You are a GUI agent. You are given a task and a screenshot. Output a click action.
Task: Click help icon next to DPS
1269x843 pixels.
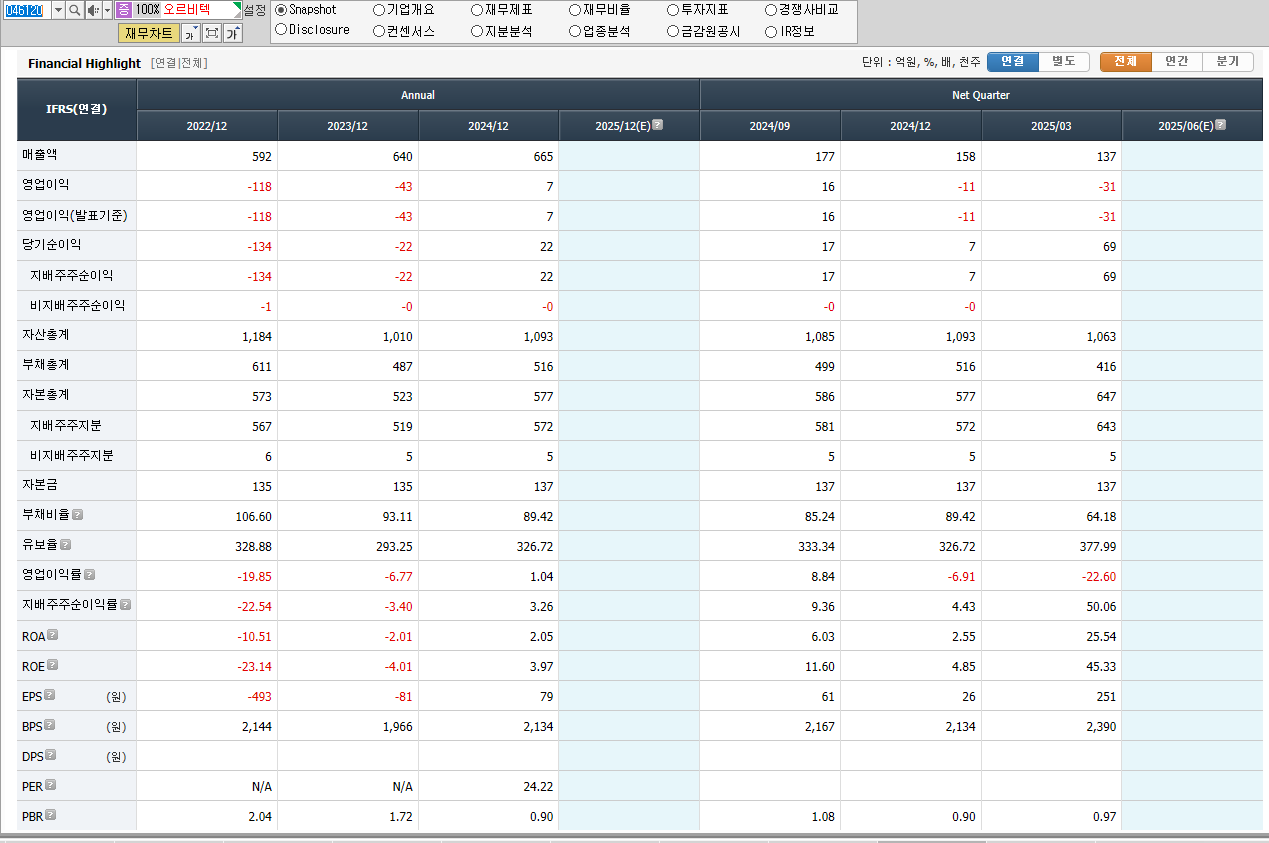(50, 755)
